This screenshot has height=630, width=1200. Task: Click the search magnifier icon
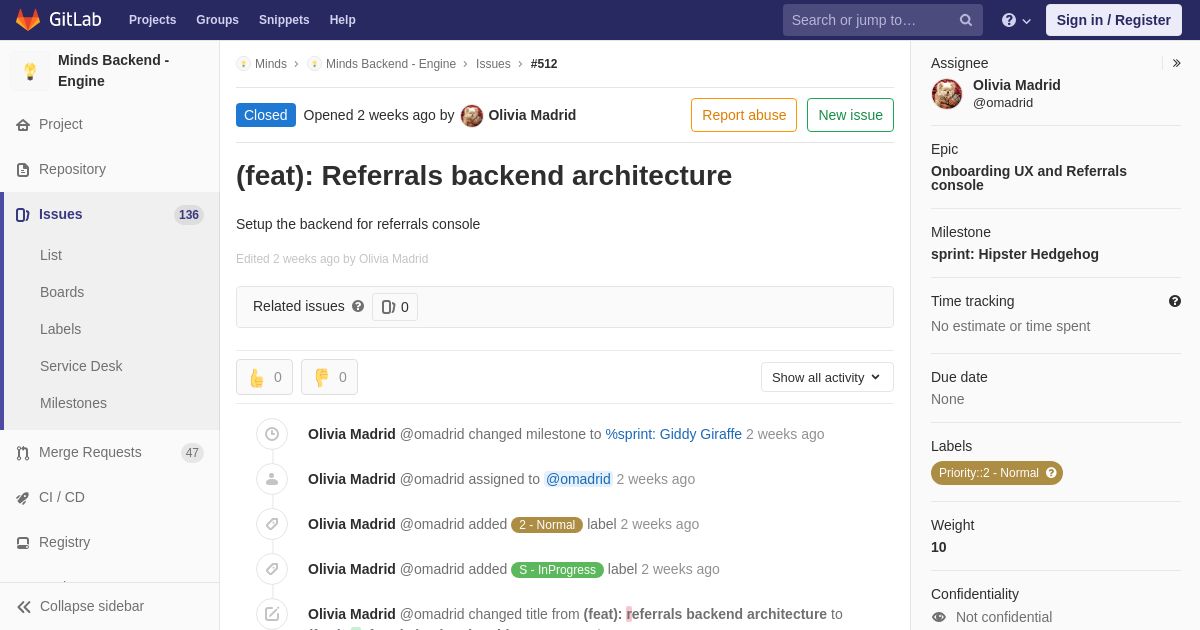click(x=965, y=20)
